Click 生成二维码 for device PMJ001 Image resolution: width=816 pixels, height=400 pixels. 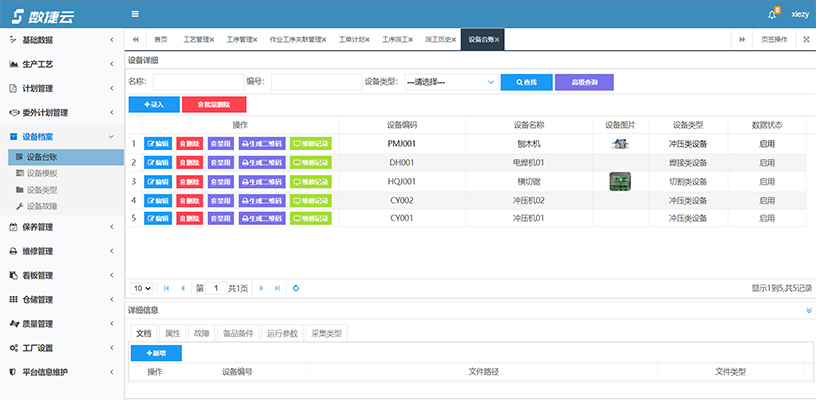(x=262, y=144)
